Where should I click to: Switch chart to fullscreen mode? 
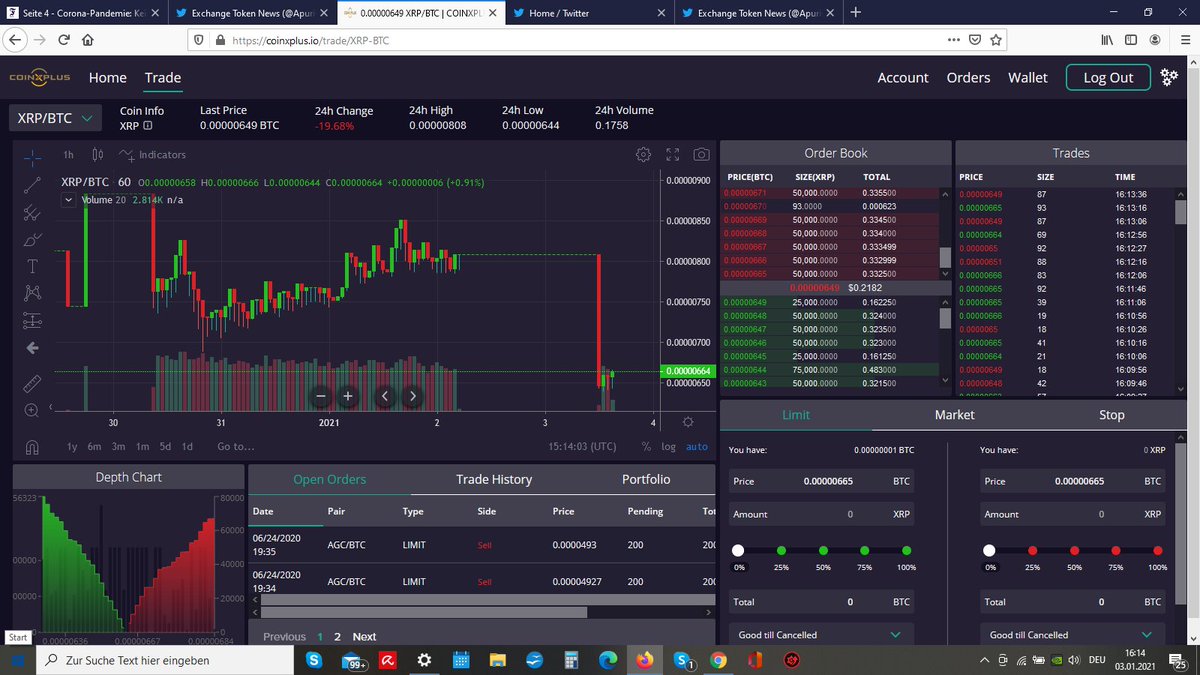(672, 155)
